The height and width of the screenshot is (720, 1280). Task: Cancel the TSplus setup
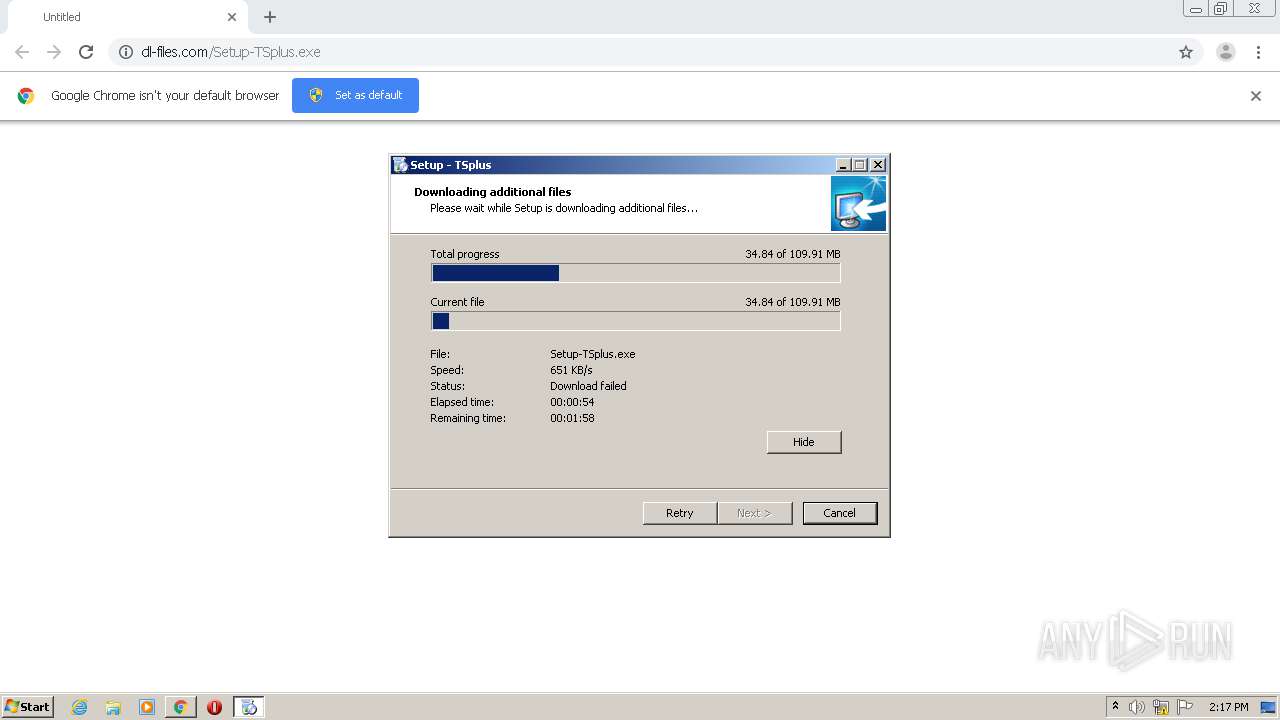[840, 513]
